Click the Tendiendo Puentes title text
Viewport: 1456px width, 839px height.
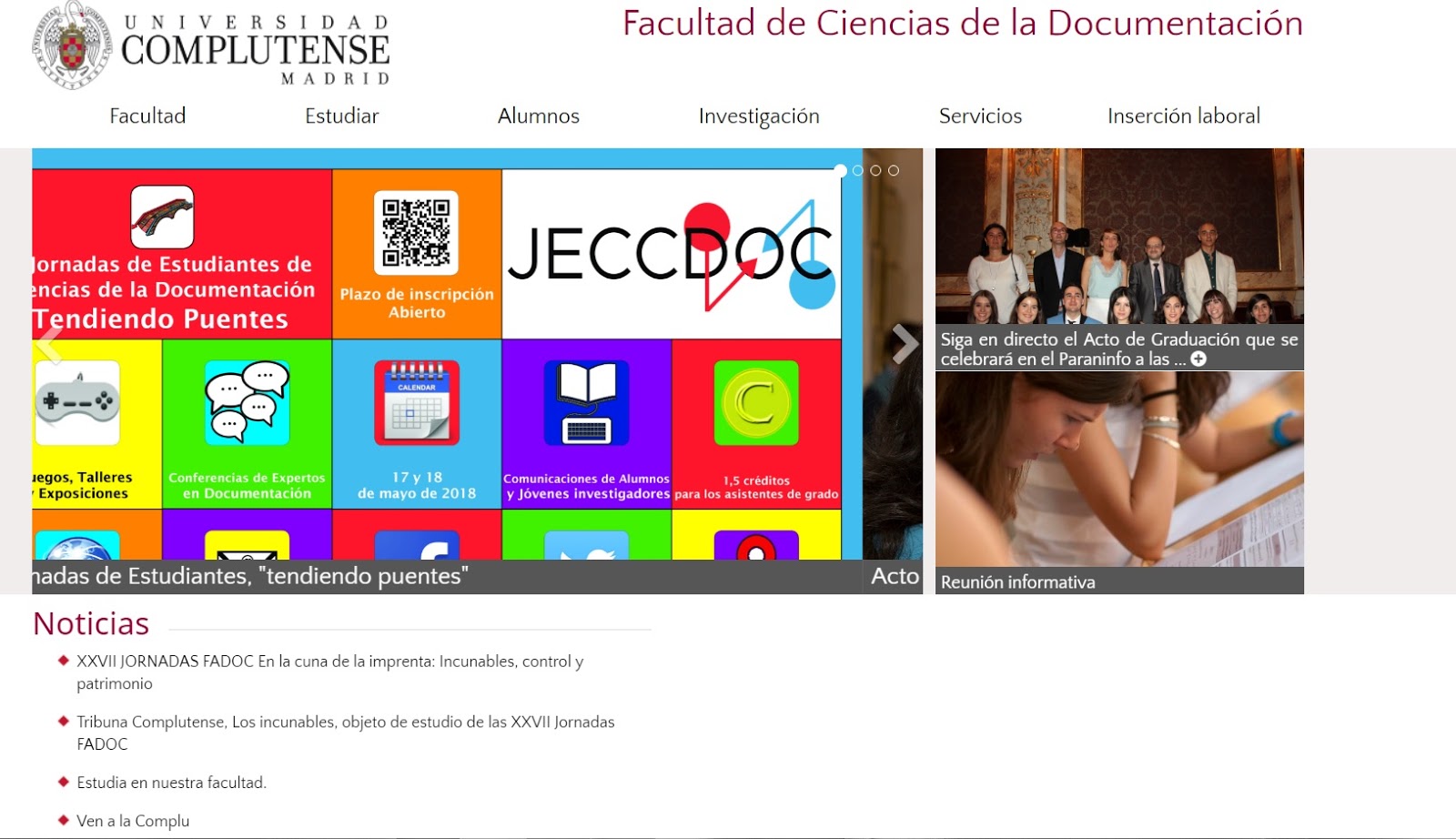click(161, 319)
